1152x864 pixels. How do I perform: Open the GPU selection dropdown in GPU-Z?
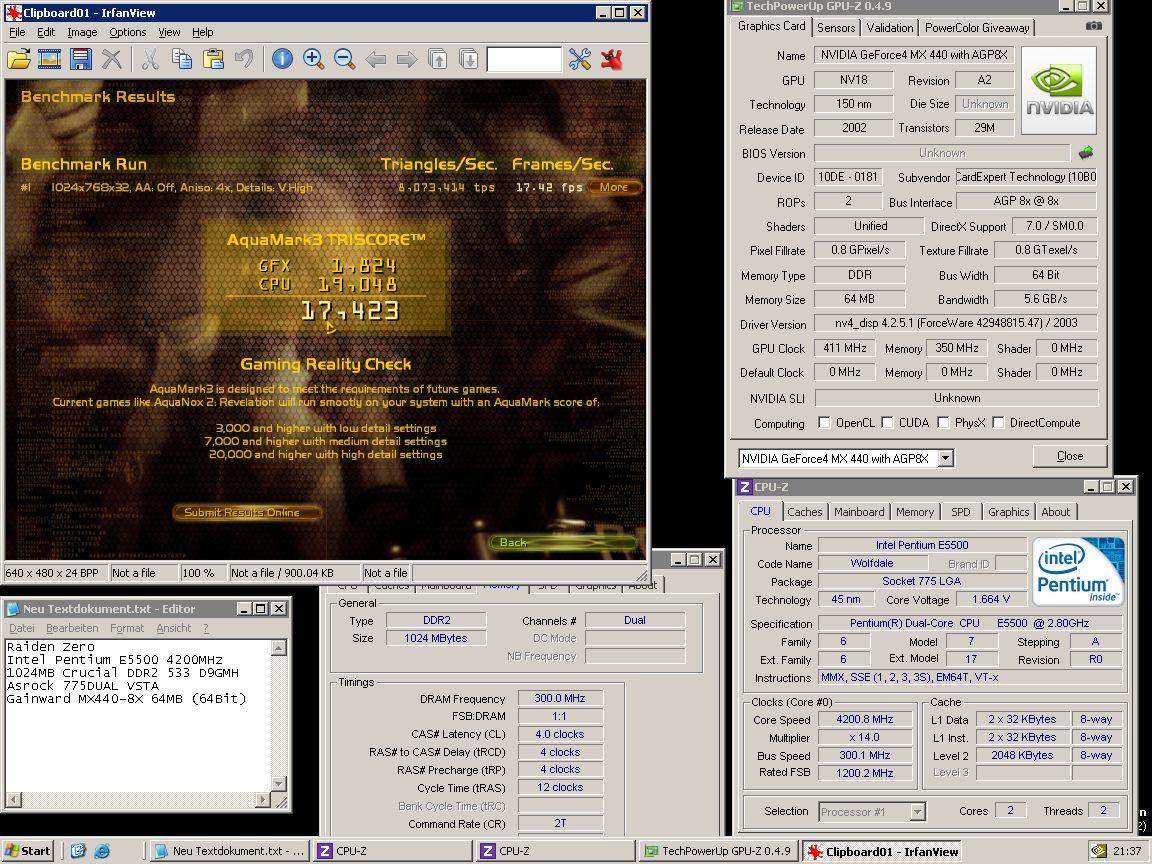coord(946,458)
